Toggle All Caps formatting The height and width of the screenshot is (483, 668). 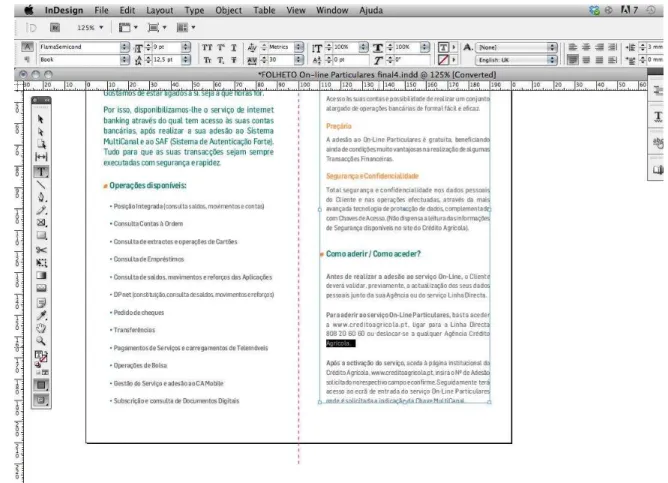[207, 47]
